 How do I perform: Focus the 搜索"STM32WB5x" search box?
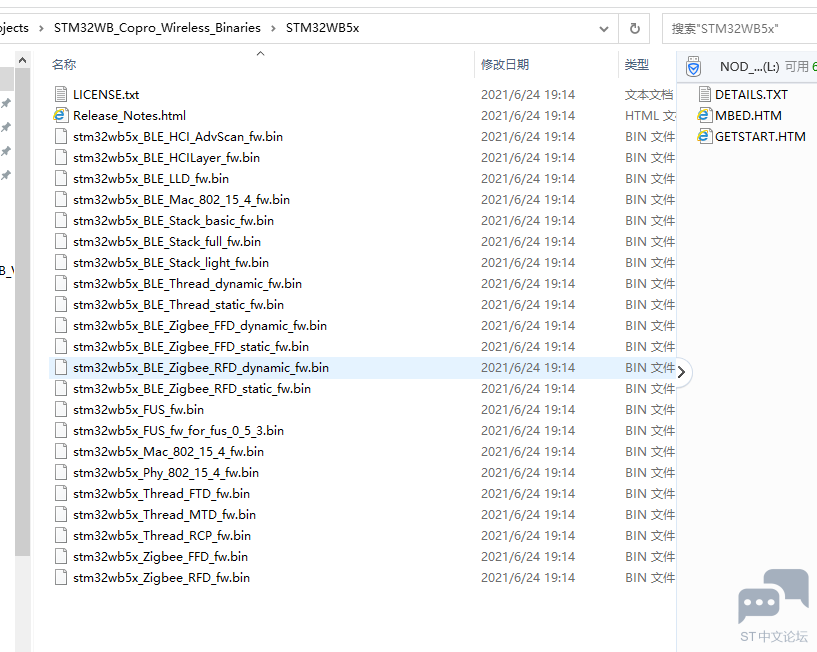[x=740, y=28]
